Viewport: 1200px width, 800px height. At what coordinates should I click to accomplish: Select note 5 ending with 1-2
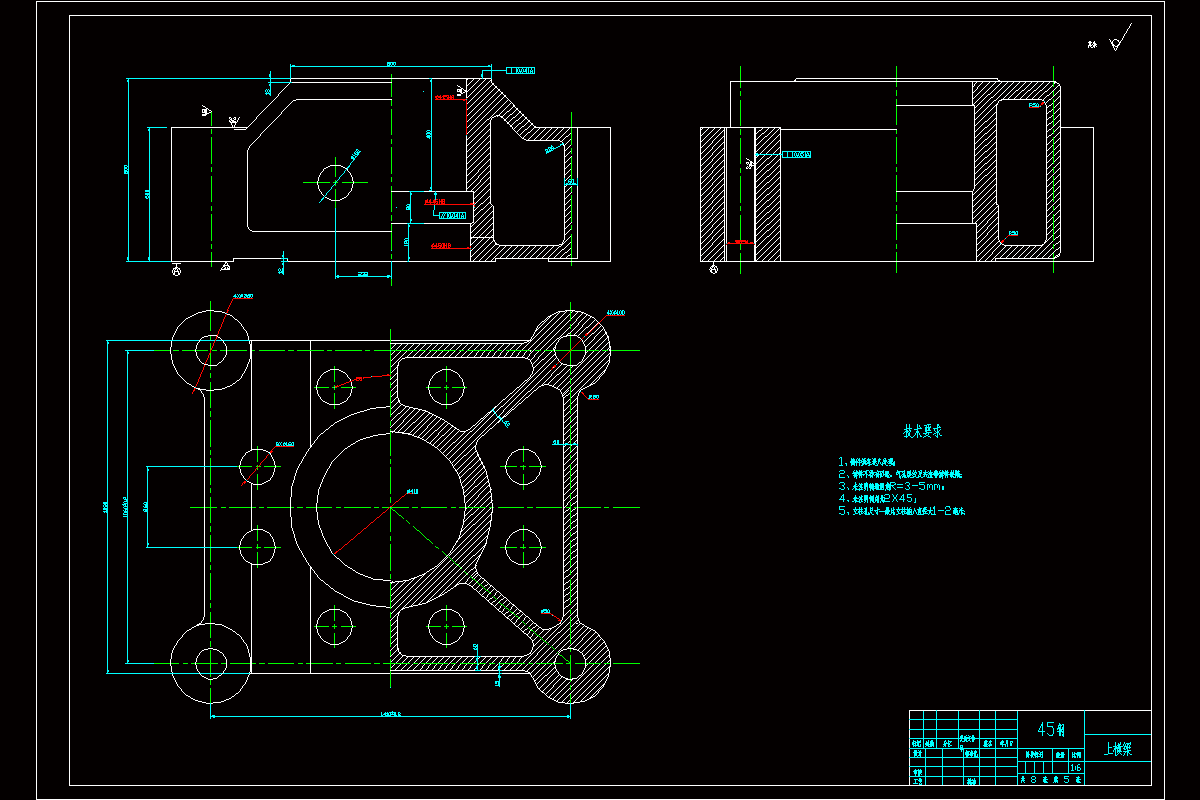click(901, 510)
